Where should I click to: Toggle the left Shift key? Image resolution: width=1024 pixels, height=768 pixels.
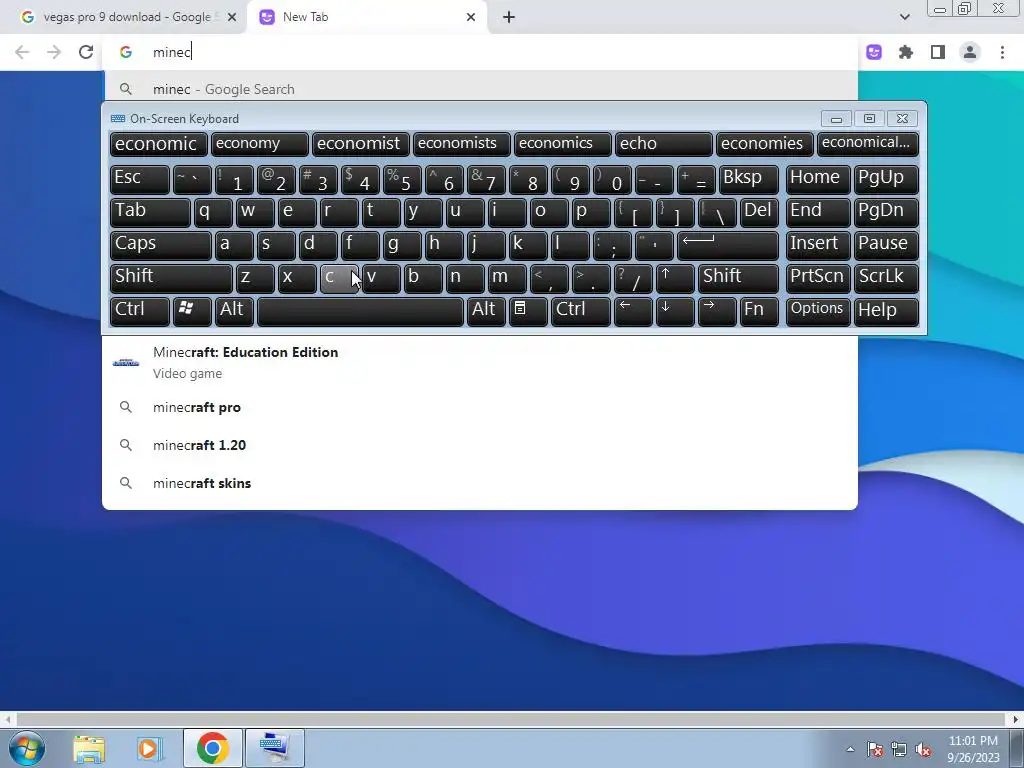171,278
